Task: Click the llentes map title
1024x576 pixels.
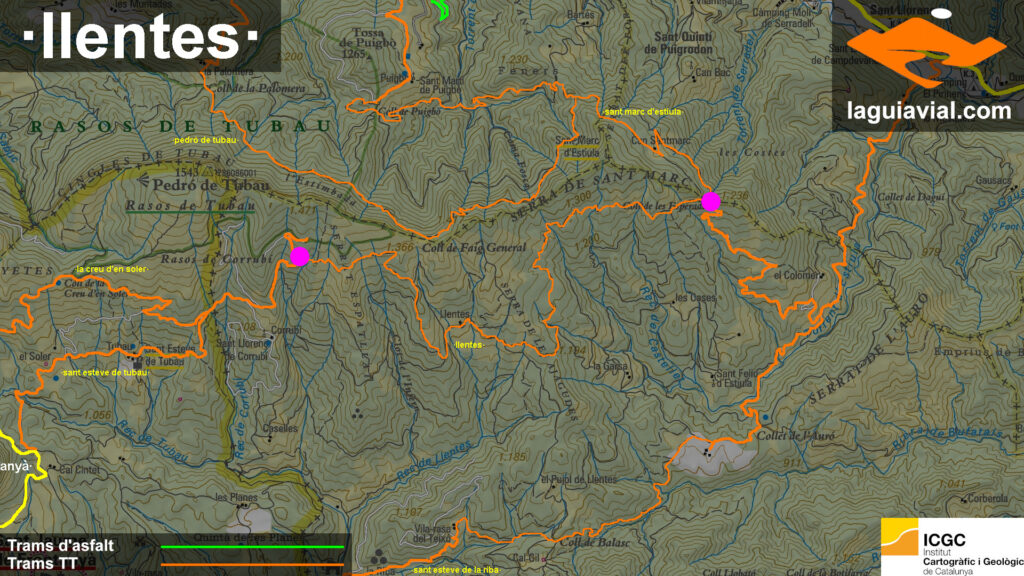Action: pos(139,37)
